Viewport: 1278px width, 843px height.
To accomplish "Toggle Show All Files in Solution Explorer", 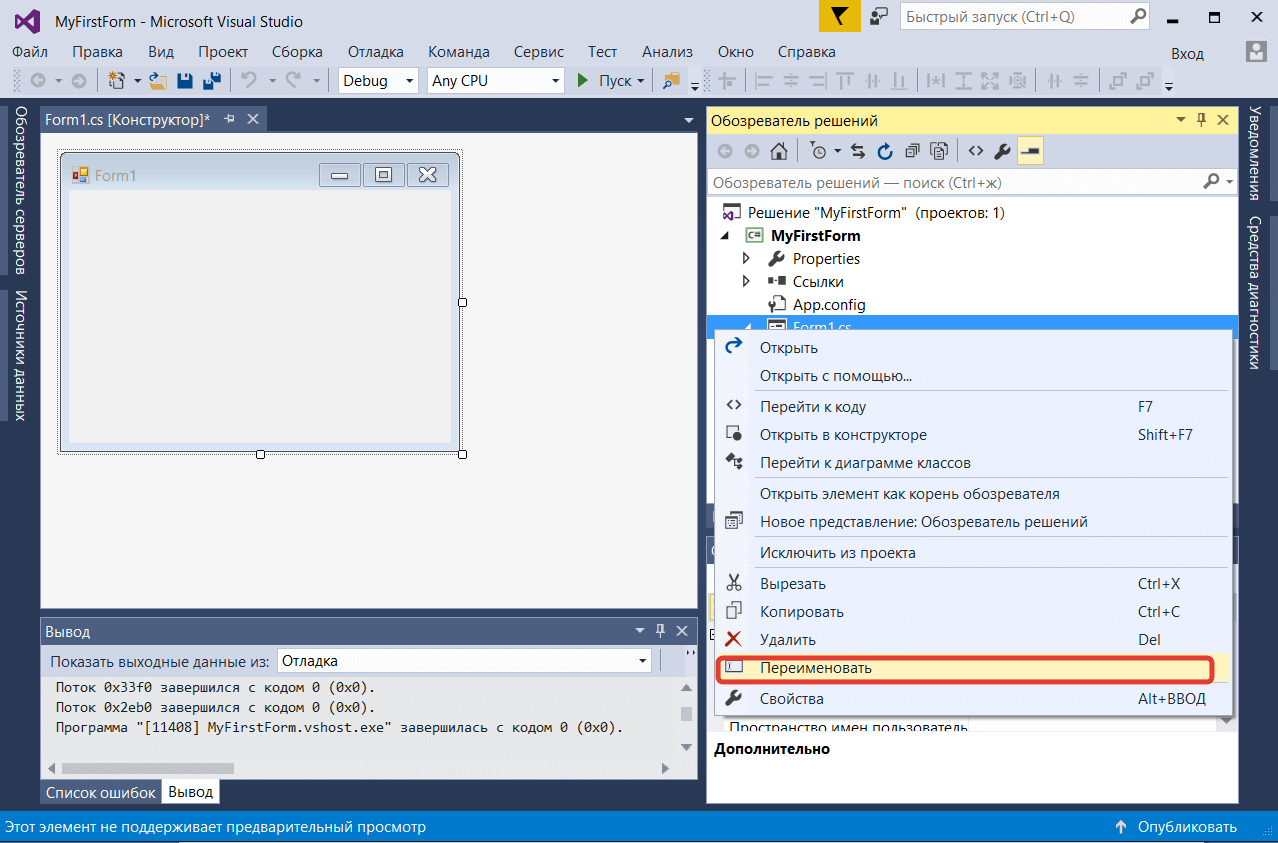I will tap(939, 151).
